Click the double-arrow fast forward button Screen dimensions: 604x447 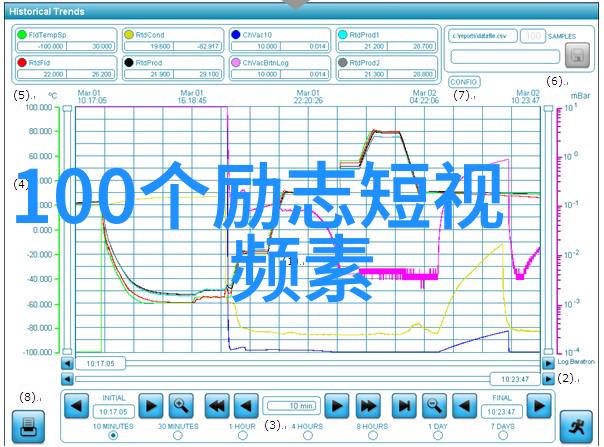point(368,406)
